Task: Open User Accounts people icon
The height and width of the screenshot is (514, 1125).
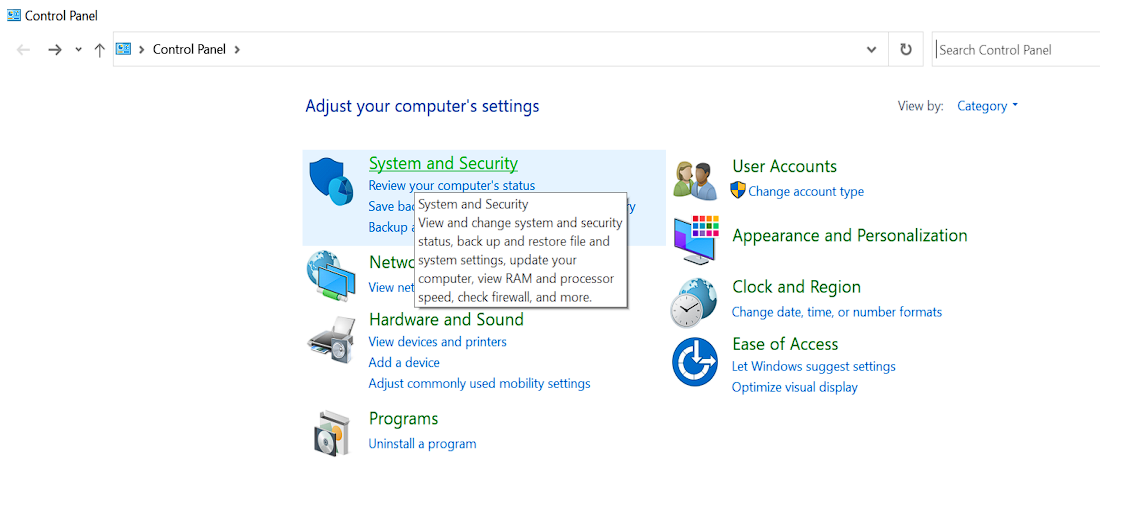Action: coord(695,180)
